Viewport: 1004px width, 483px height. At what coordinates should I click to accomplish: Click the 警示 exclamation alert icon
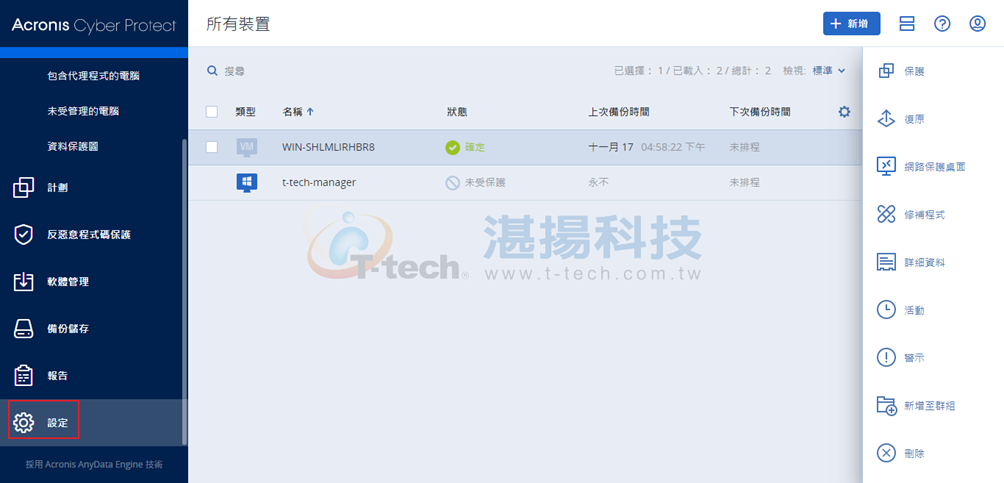[x=886, y=357]
